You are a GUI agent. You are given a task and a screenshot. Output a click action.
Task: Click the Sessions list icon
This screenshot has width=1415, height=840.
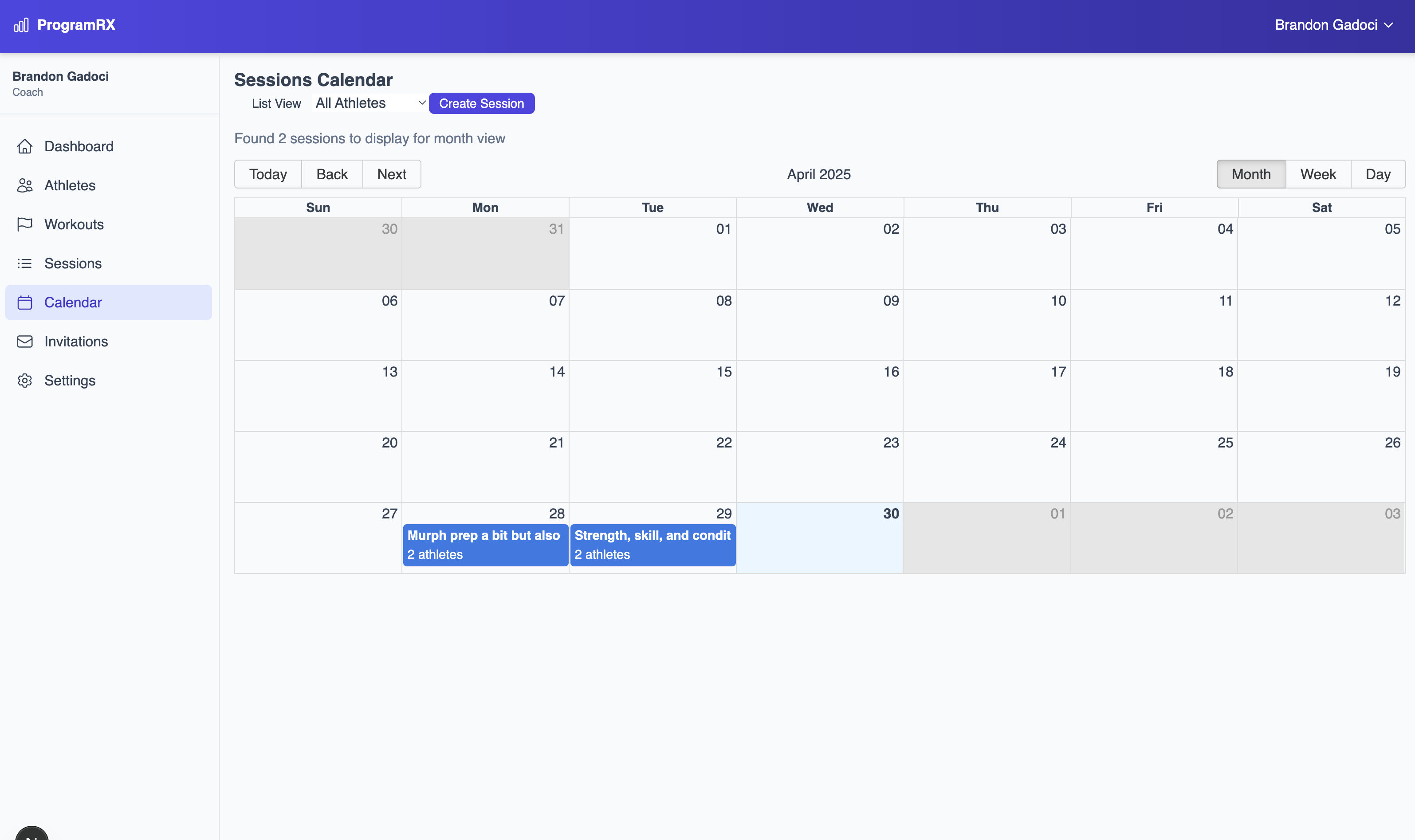click(x=25, y=264)
